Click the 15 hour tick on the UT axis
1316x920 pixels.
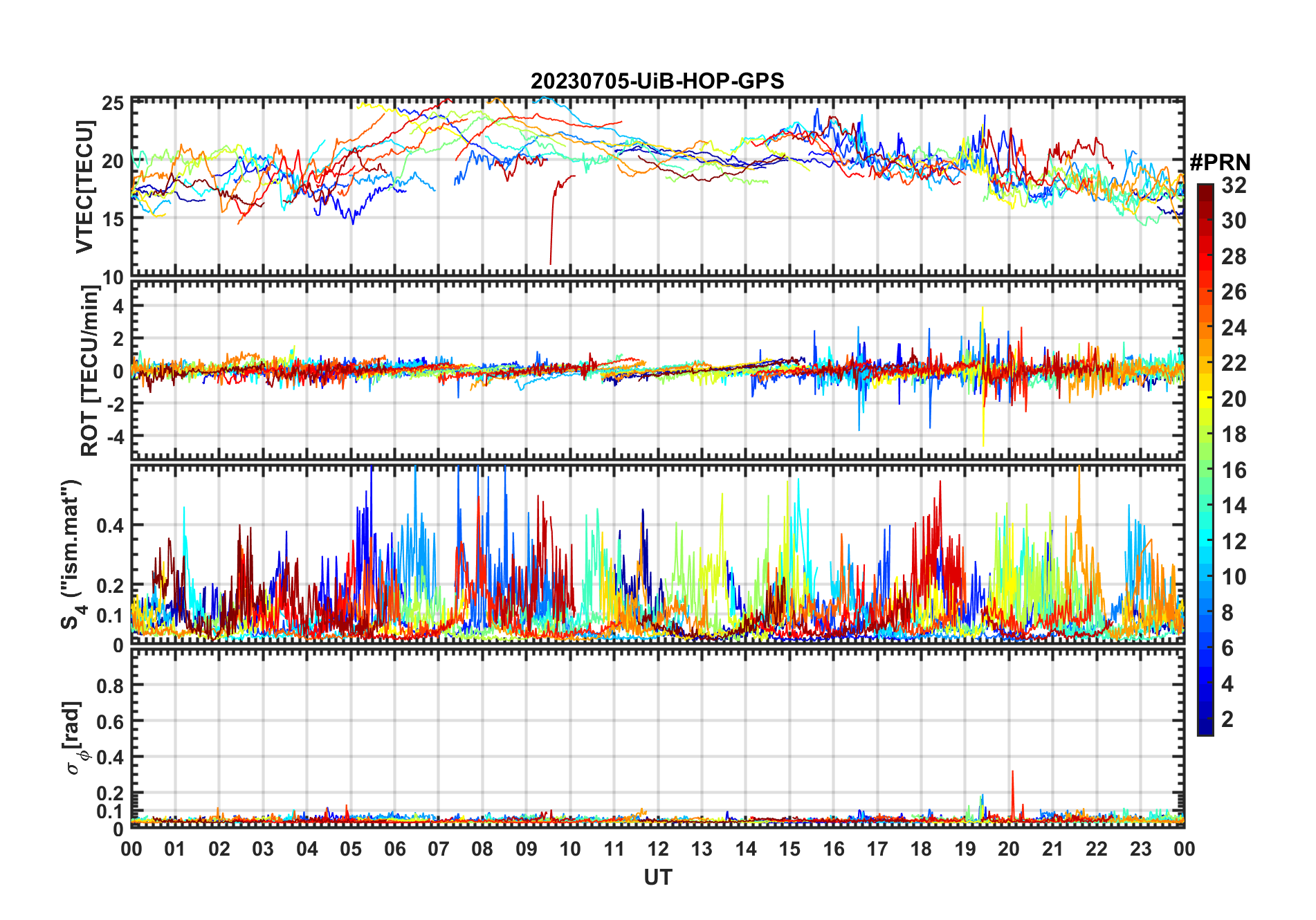(789, 849)
